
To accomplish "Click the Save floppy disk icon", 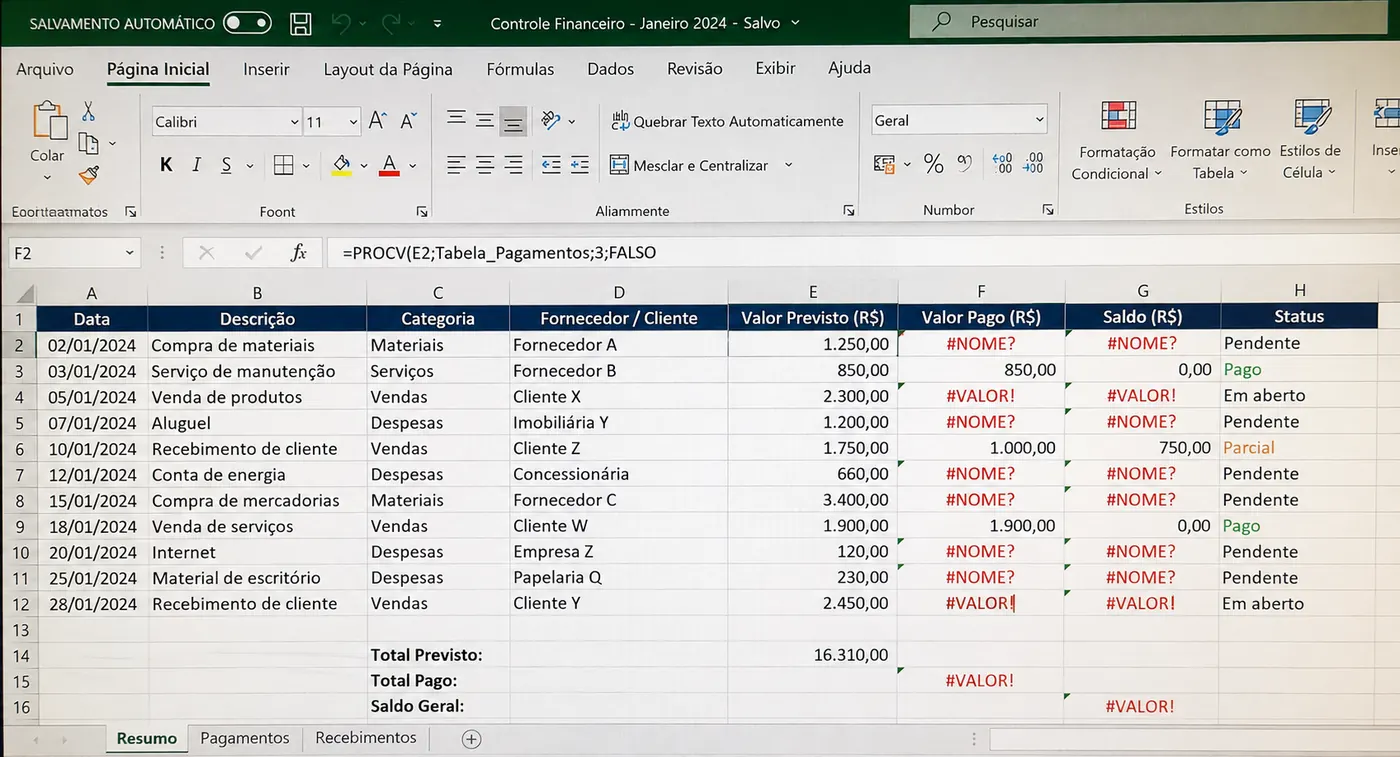I will 300,23.
